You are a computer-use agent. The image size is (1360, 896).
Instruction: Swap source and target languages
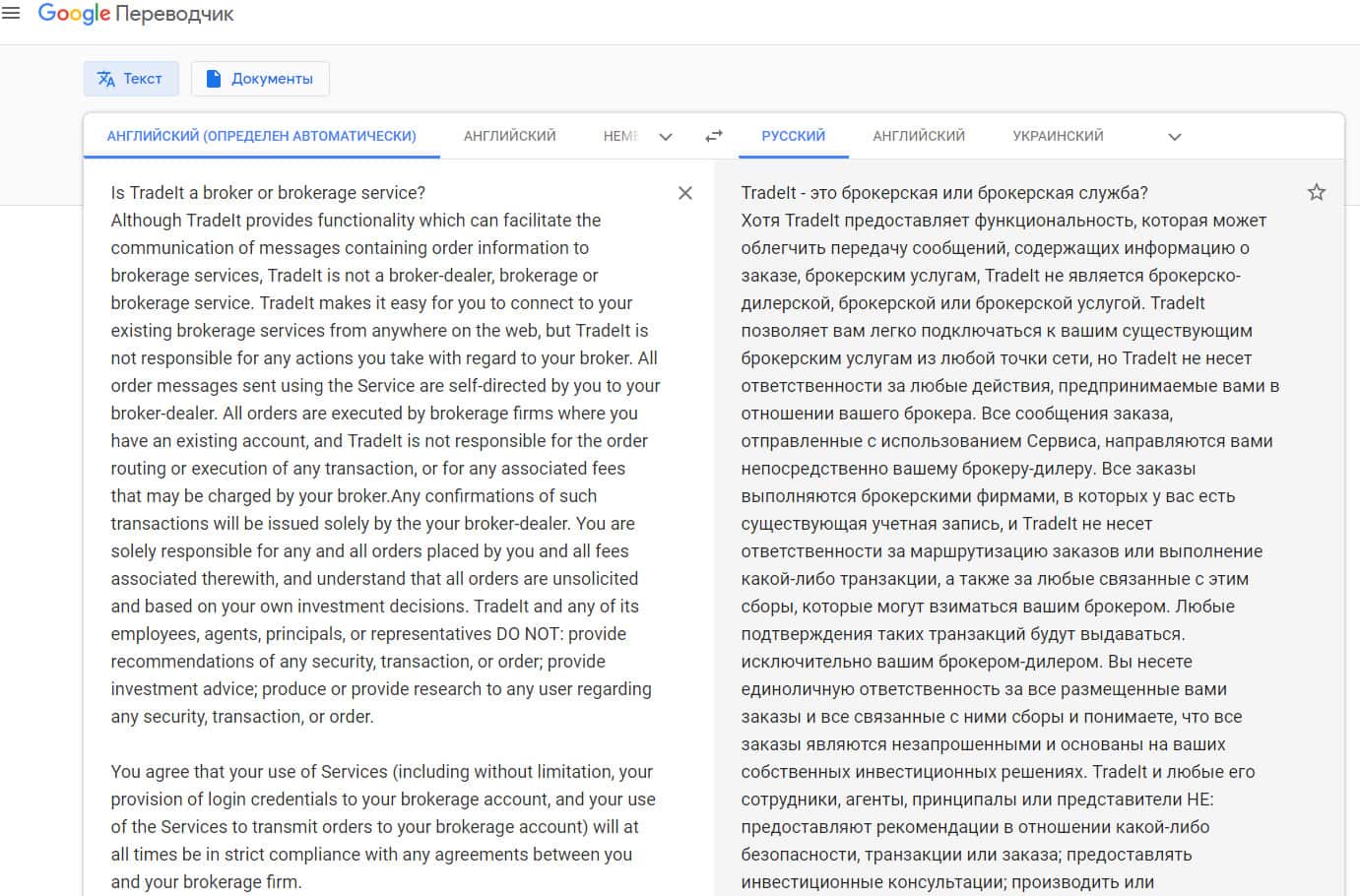pyautogui.click(x=714, y=137)
